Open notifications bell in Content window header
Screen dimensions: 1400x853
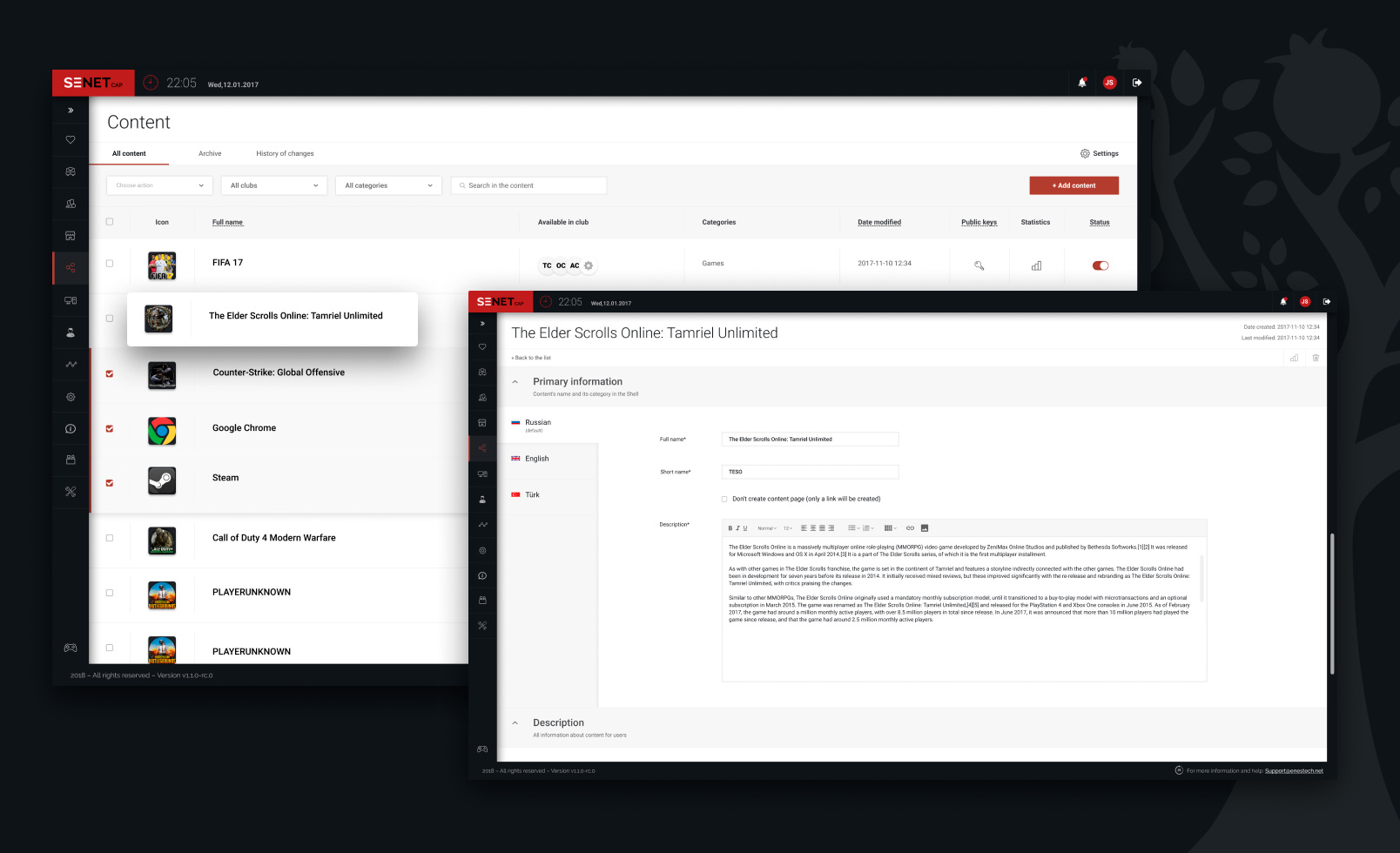(1082, 83)
